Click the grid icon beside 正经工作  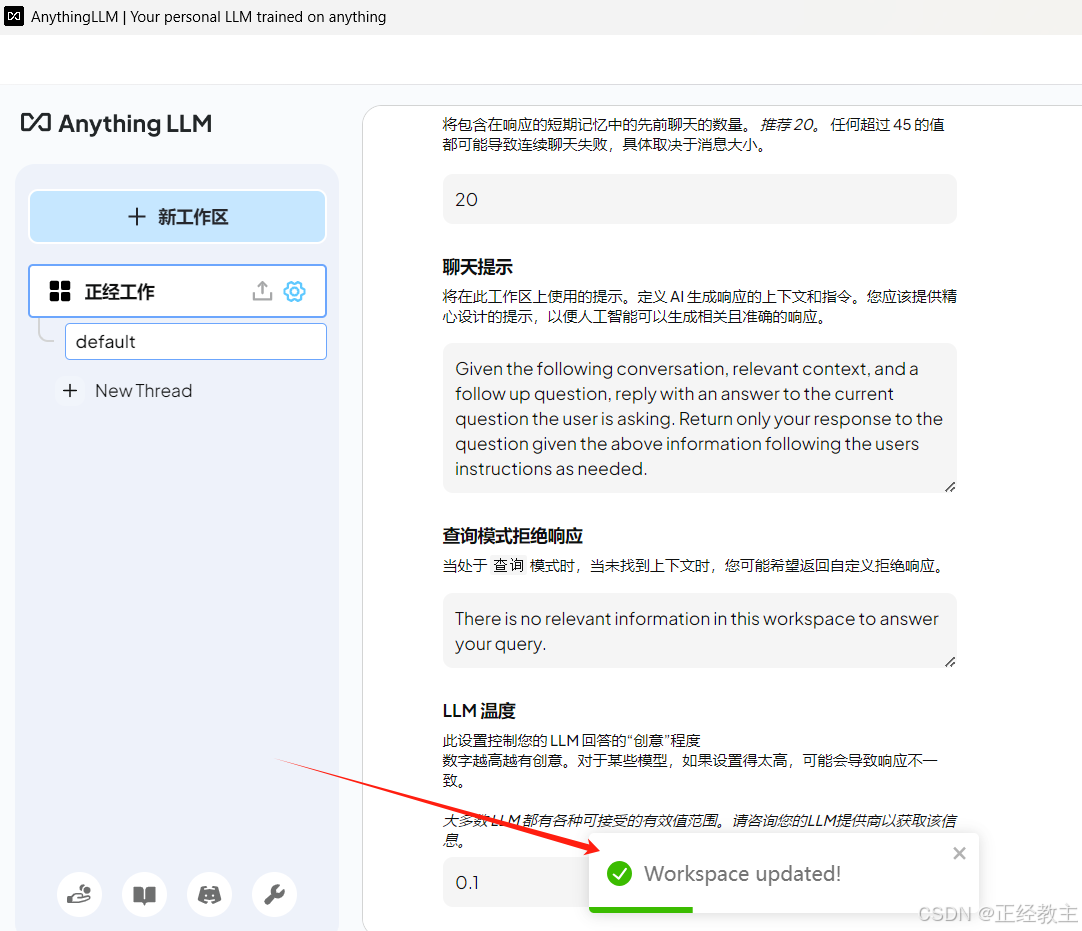click(60, 291)
